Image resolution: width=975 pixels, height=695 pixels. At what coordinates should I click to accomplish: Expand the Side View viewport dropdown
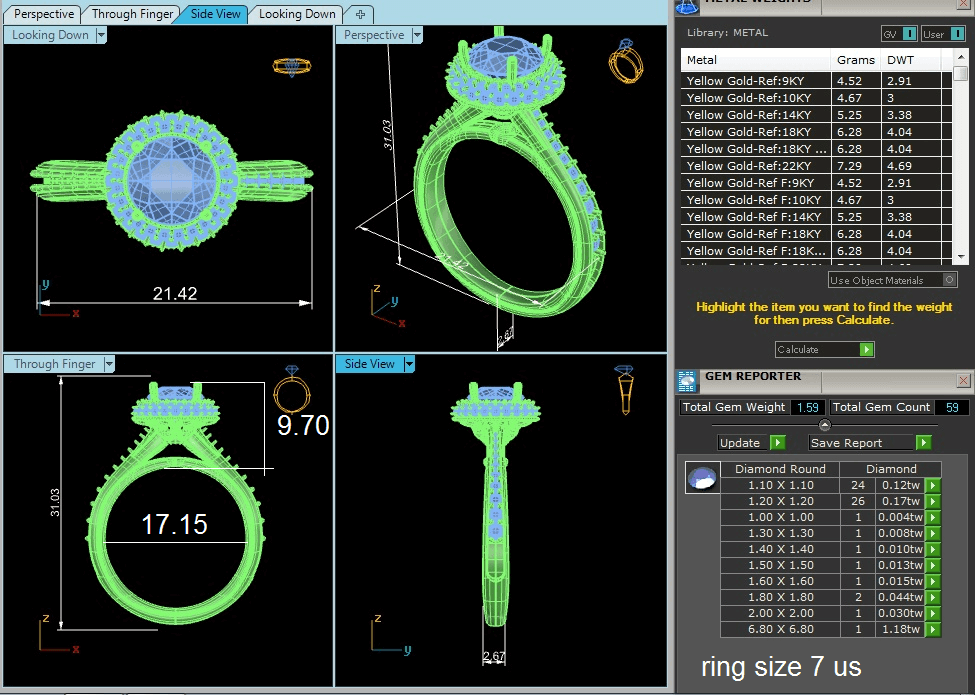point(409,364)
